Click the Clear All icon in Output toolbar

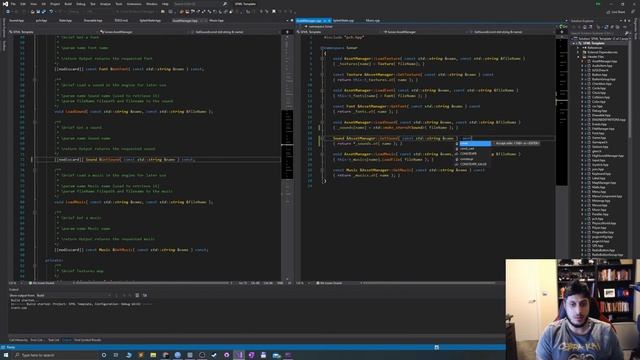point(137,296)
